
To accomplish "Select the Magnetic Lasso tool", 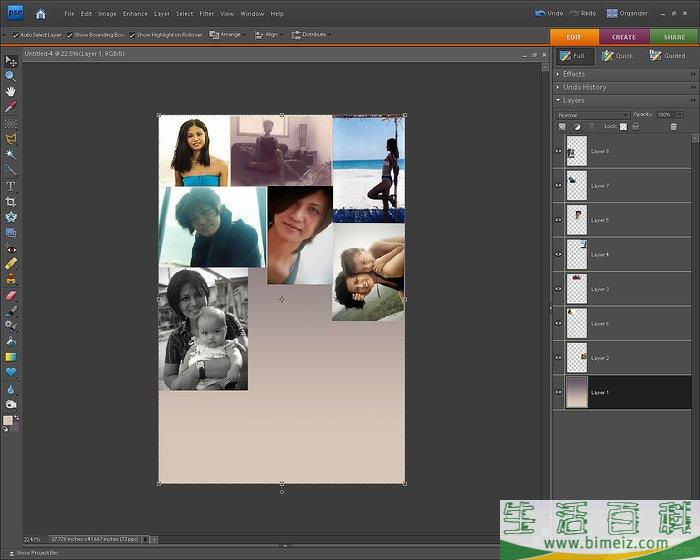I will click(11, 138).
